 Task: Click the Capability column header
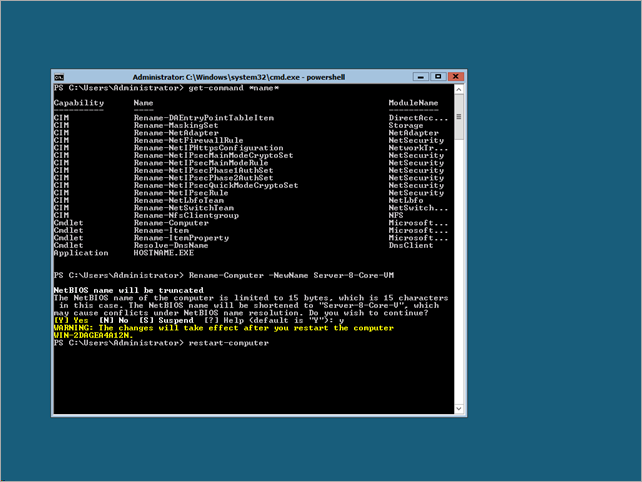click(79, 103)
